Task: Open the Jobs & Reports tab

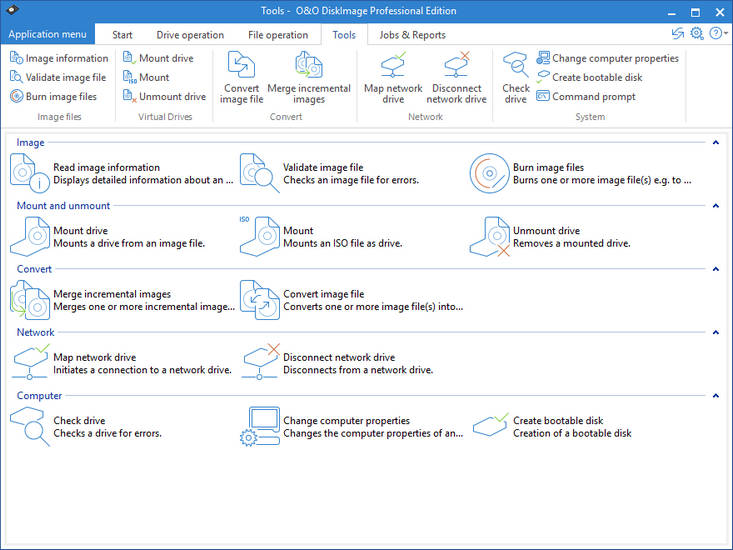Action: [412, 35]
